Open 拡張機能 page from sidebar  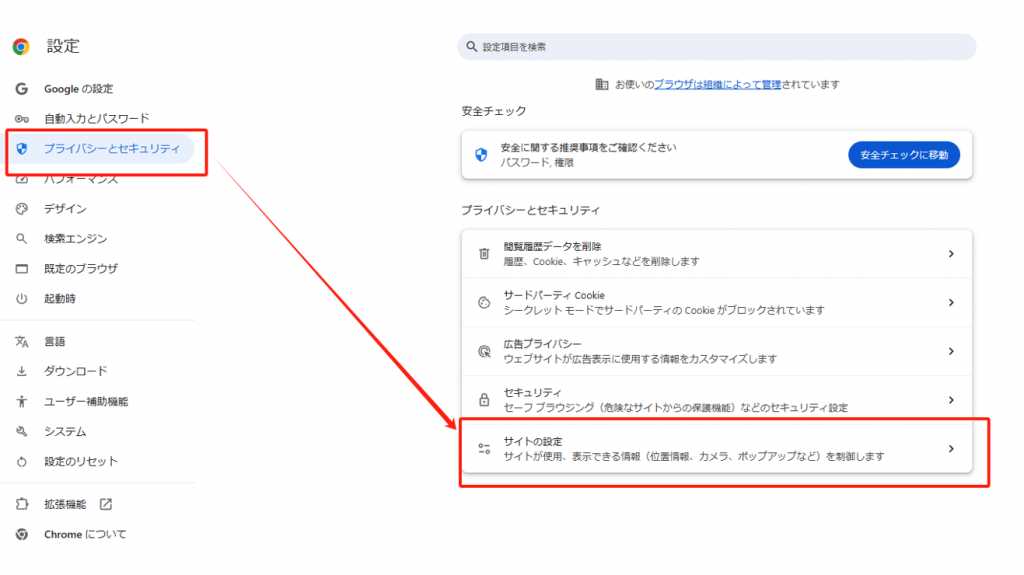(65, 504)
